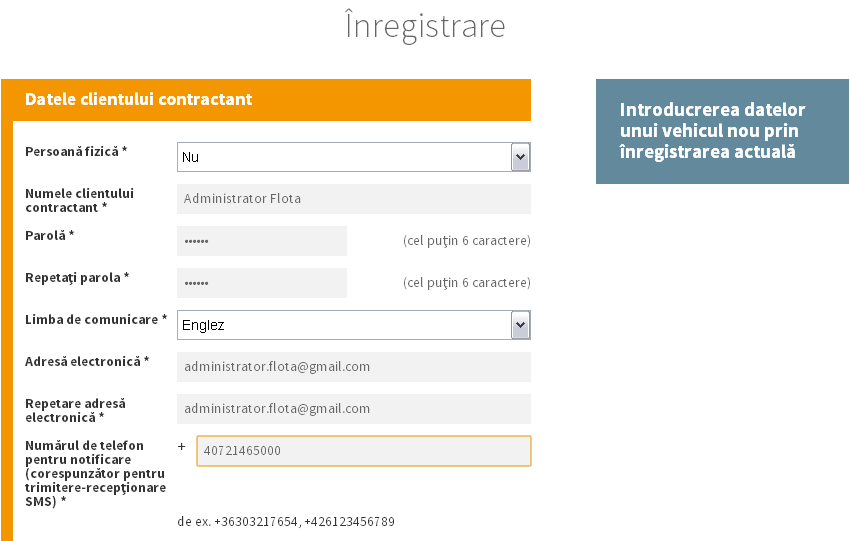The image size is (850, 541).
Task: Click the Limba de comunicare label
Action: (x=96, y=319)
